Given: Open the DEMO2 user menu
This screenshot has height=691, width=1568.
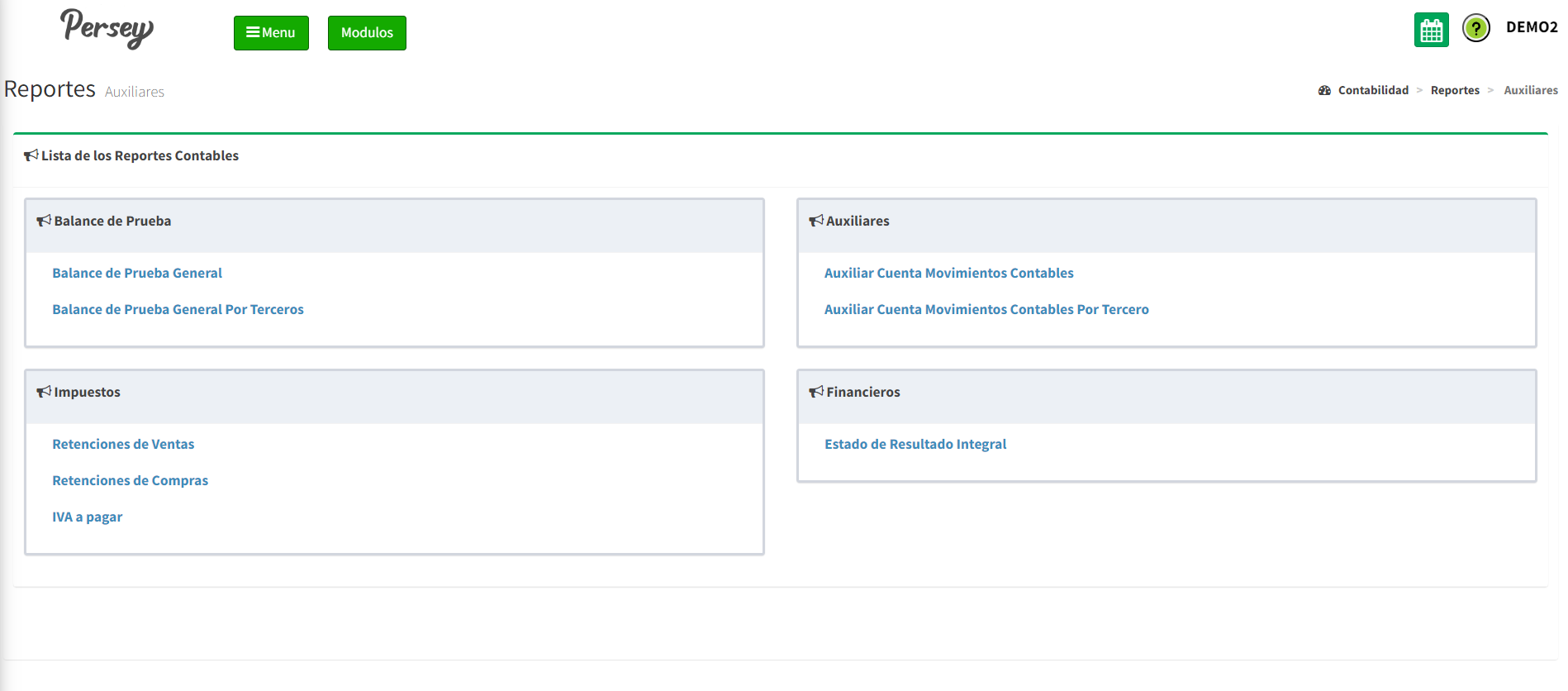Looking at the screenshot, I should click(1531, 27).
